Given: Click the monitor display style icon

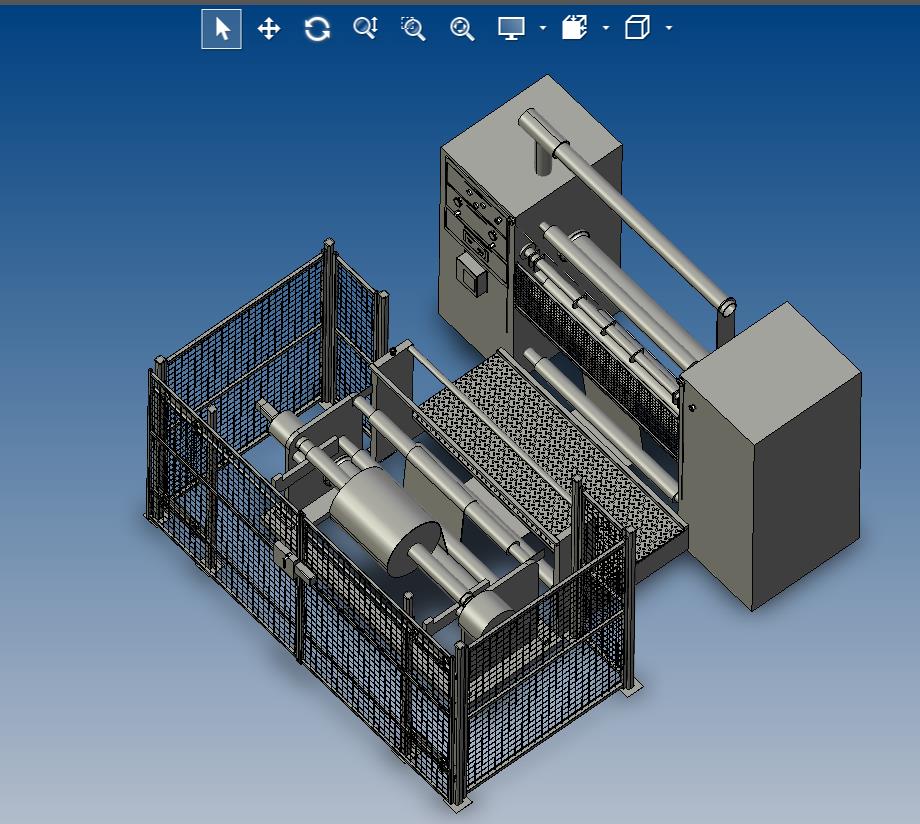Looking at the screenshot, I should point(511,28).
